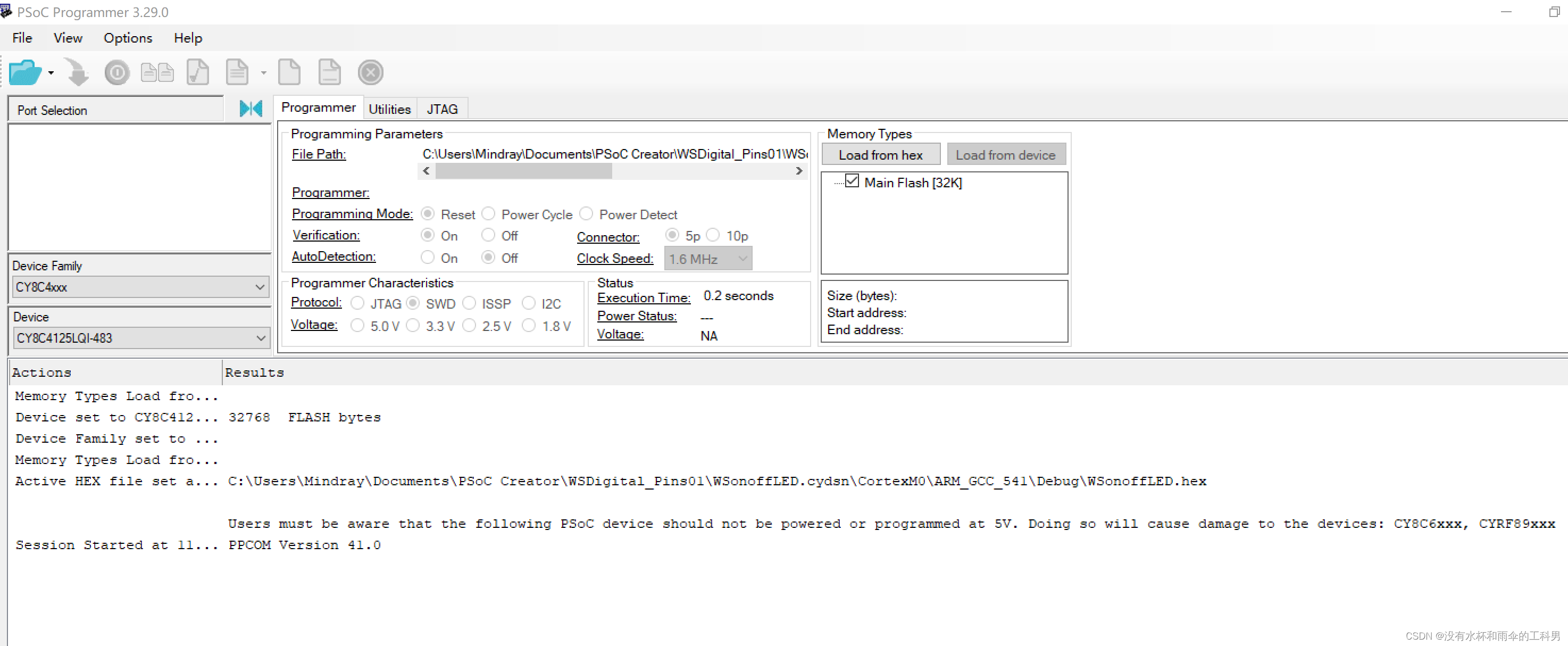Click the blue connect/disconnect port icon
Screen dimensions: 1568x646
251,109
